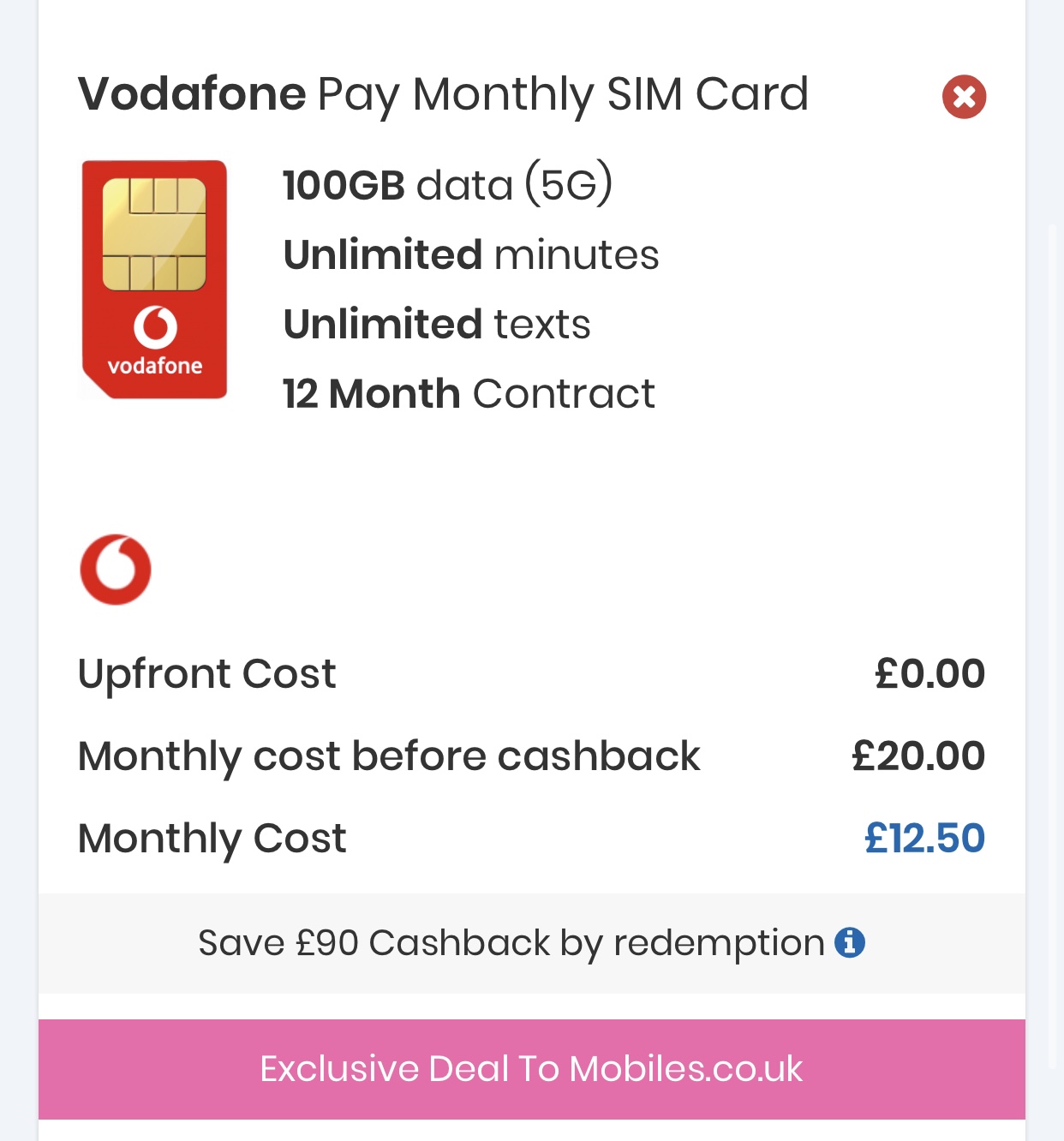Click Monthly cost before cashback label

(389, 756)
